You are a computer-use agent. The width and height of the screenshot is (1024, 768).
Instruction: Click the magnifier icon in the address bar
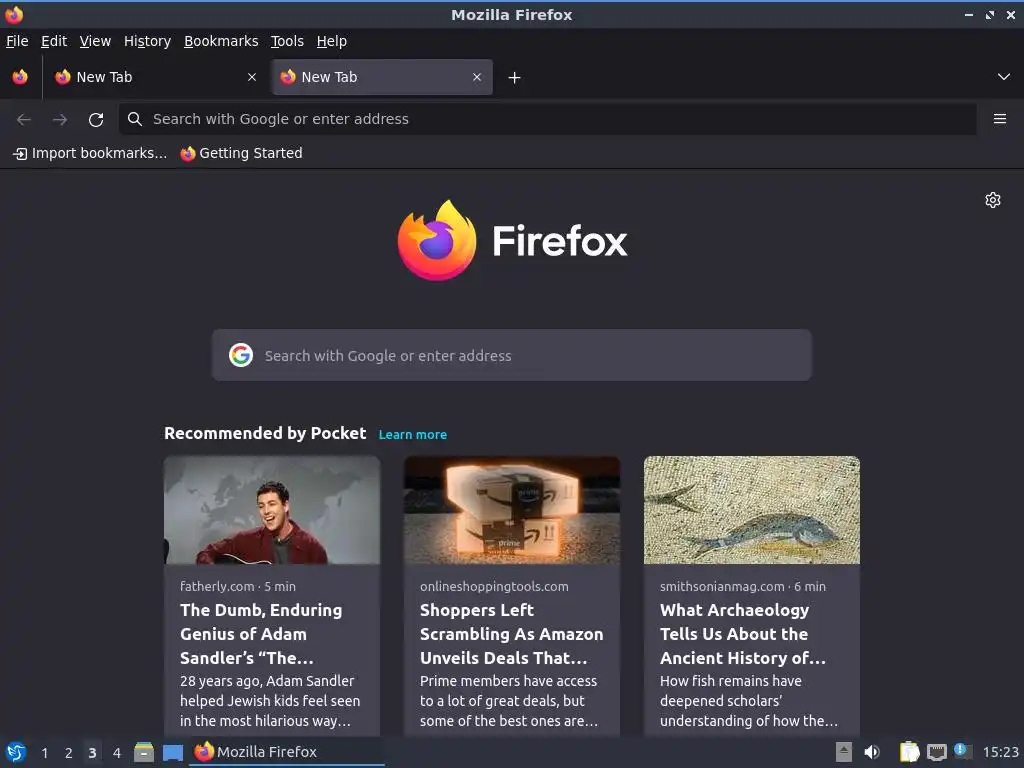coord(135,119)
